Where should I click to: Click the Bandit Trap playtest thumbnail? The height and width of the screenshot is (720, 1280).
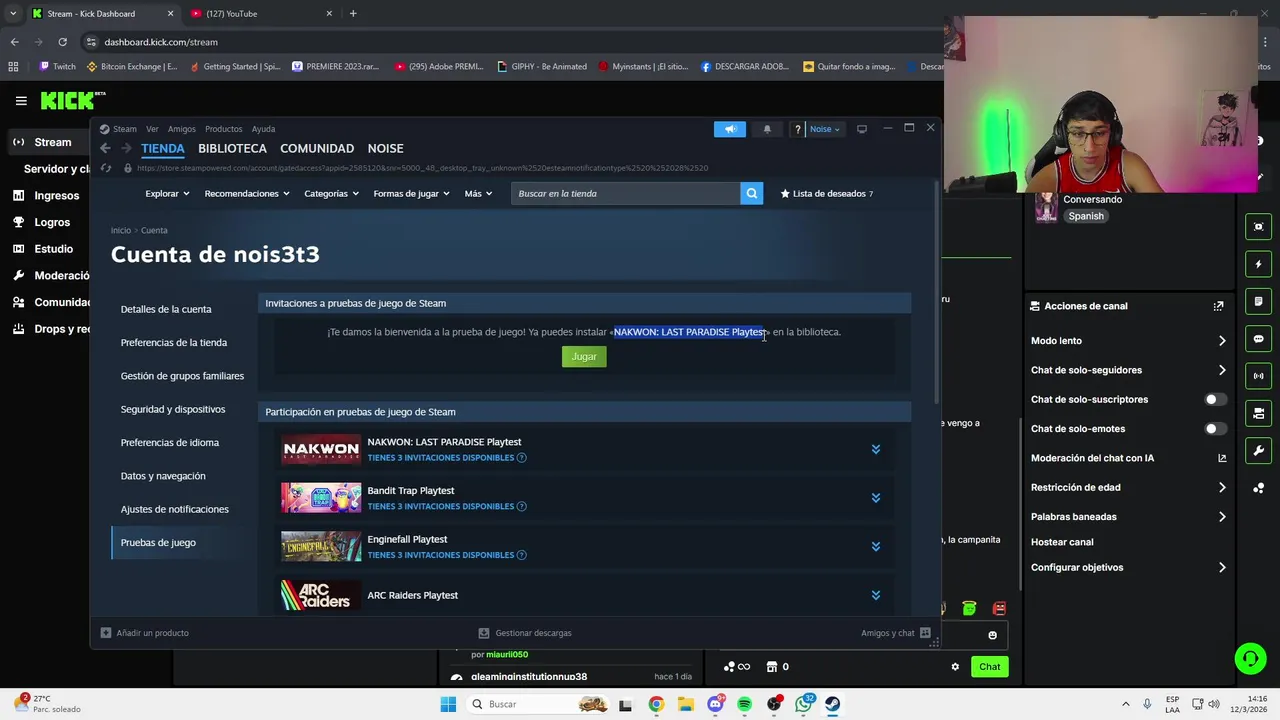(x=321, y=498)
